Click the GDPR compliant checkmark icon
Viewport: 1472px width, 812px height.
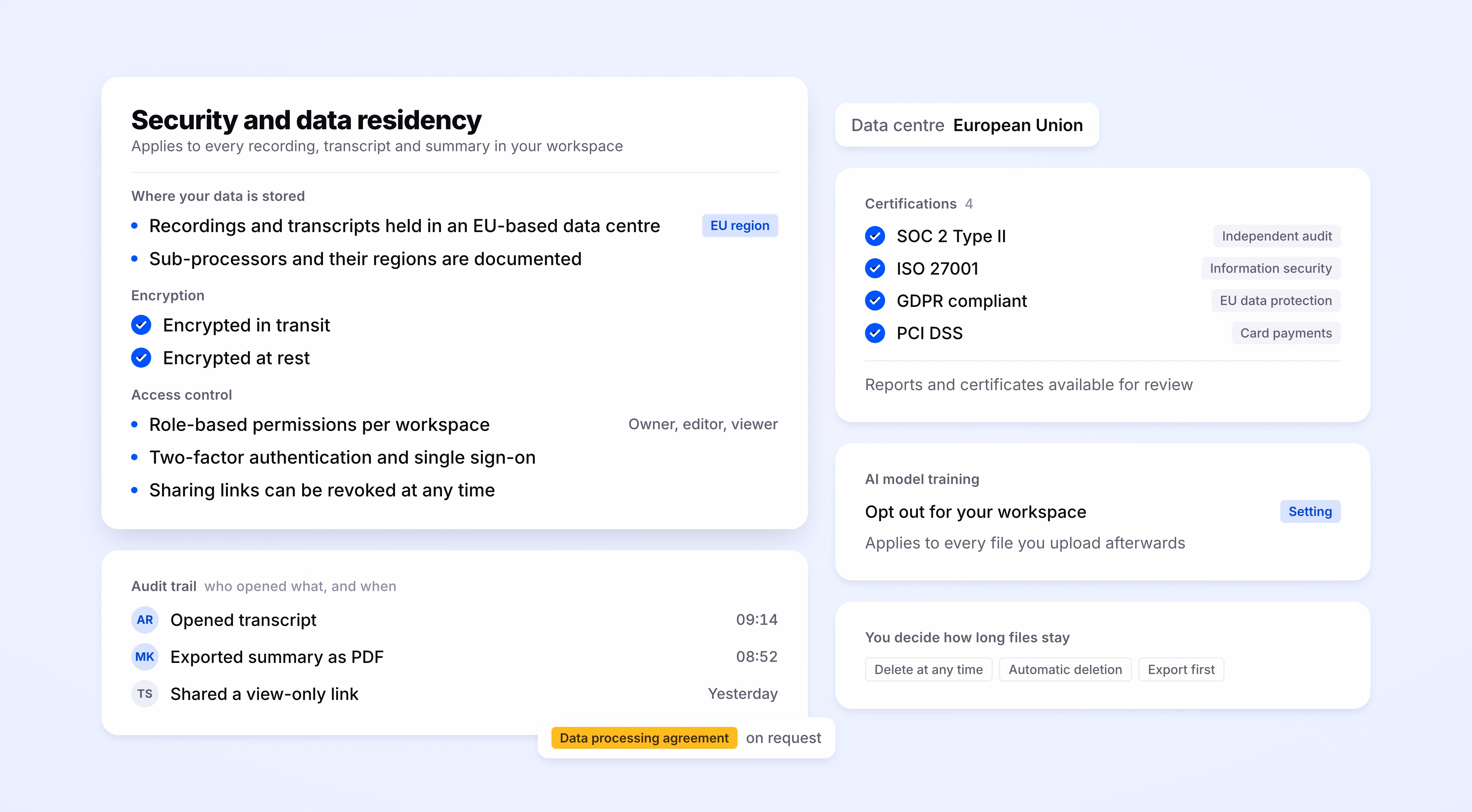875,301
